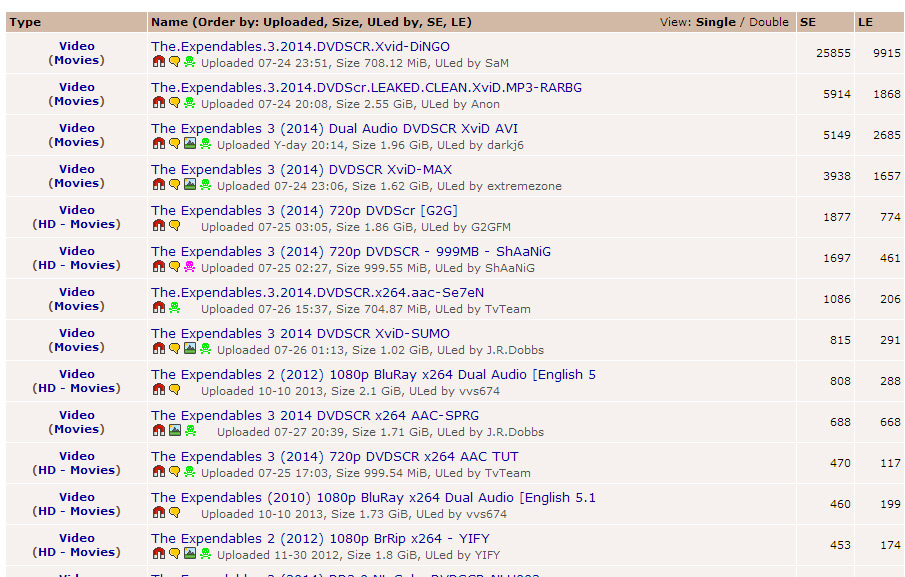The height and width of the screenshot is (577, 905).
Task: Click cover image icon on XviD-SUMO row
Action: coord(190,349)
